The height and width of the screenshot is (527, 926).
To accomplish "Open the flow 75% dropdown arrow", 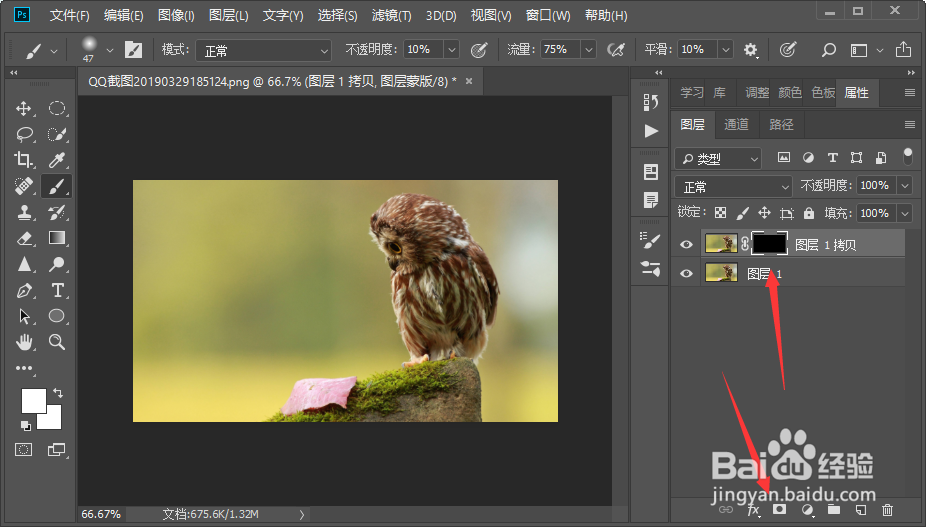I will click(x=588, y=50).
